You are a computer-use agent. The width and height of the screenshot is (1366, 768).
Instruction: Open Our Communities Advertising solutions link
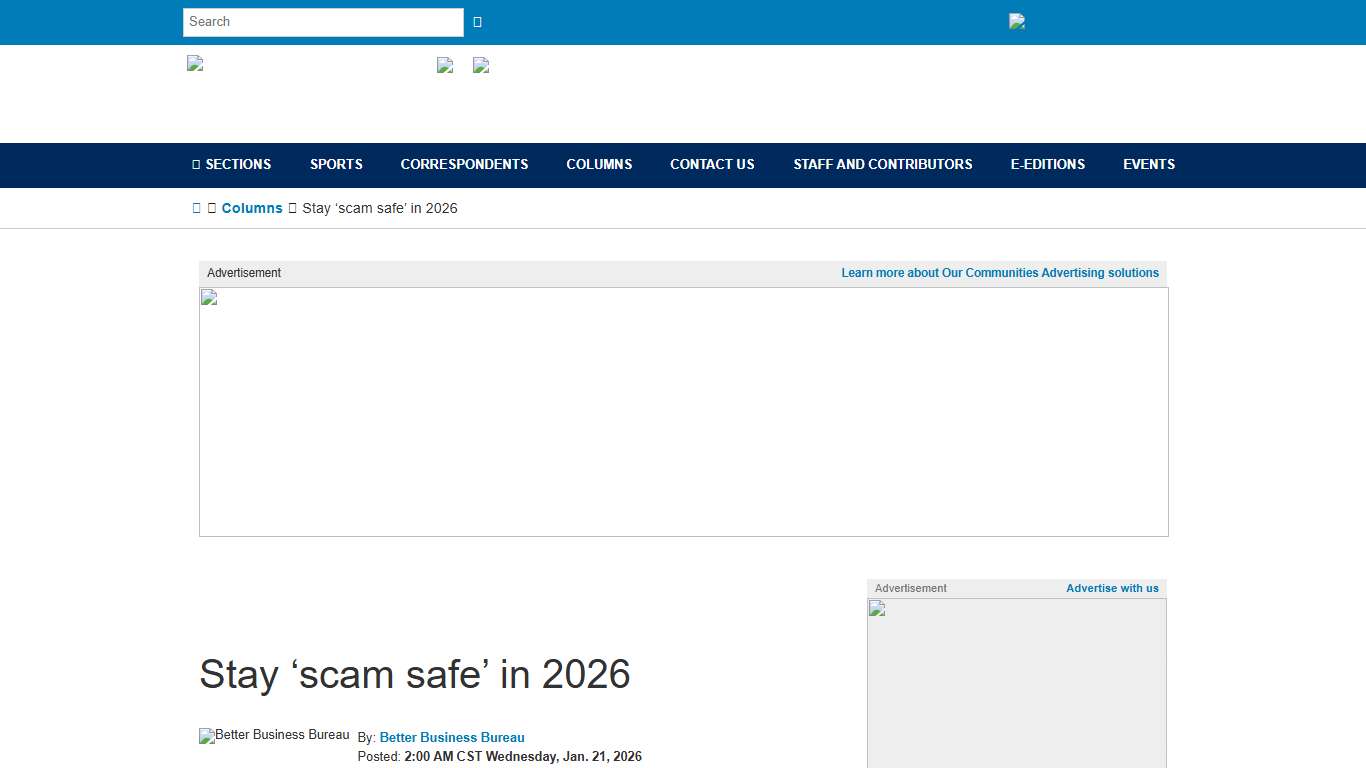1000,272
